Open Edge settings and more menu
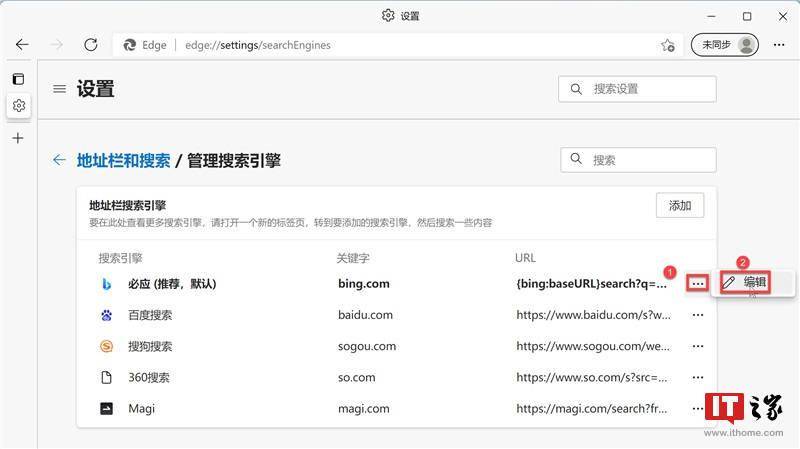The width and height of the screenshot is (800, 449). coord(779,45)
